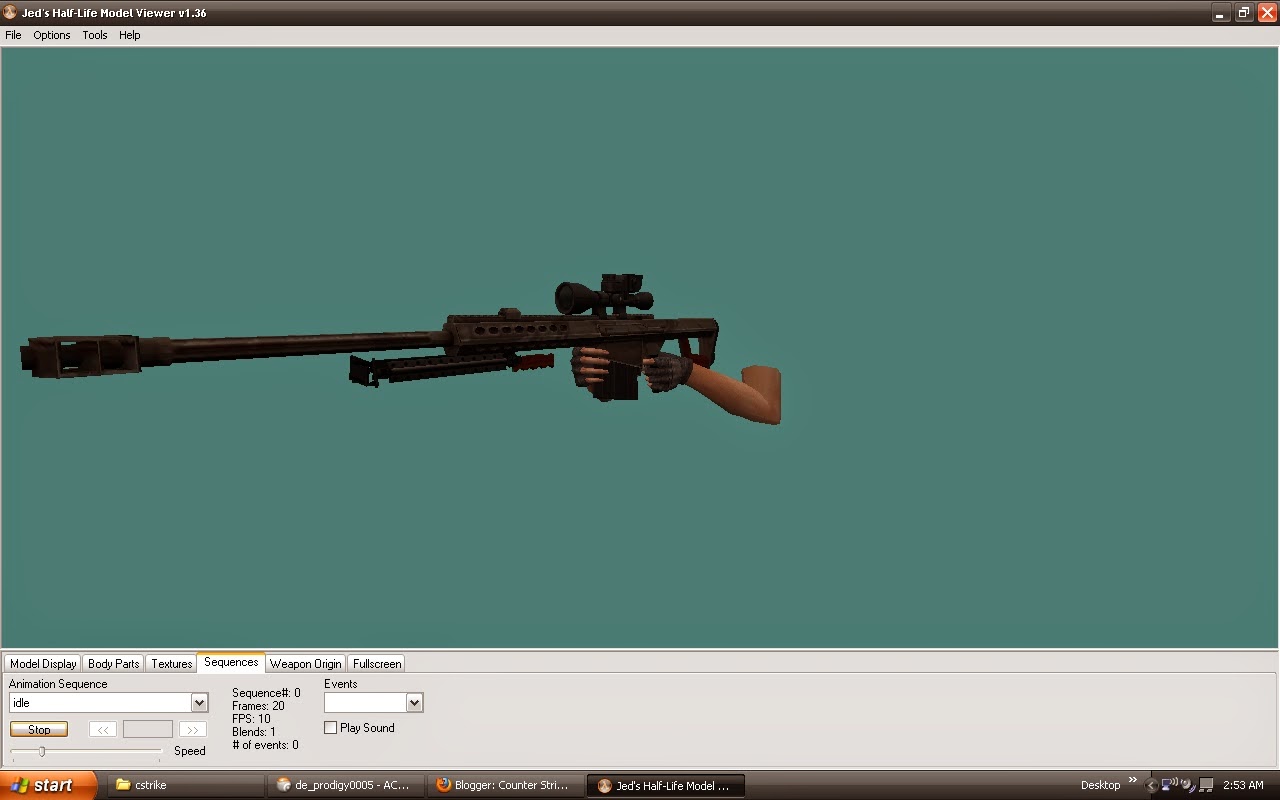
Task: Switch to the de_prodigy0005 taskbar window
Action: pyautogui.click(x=343, y=785)
